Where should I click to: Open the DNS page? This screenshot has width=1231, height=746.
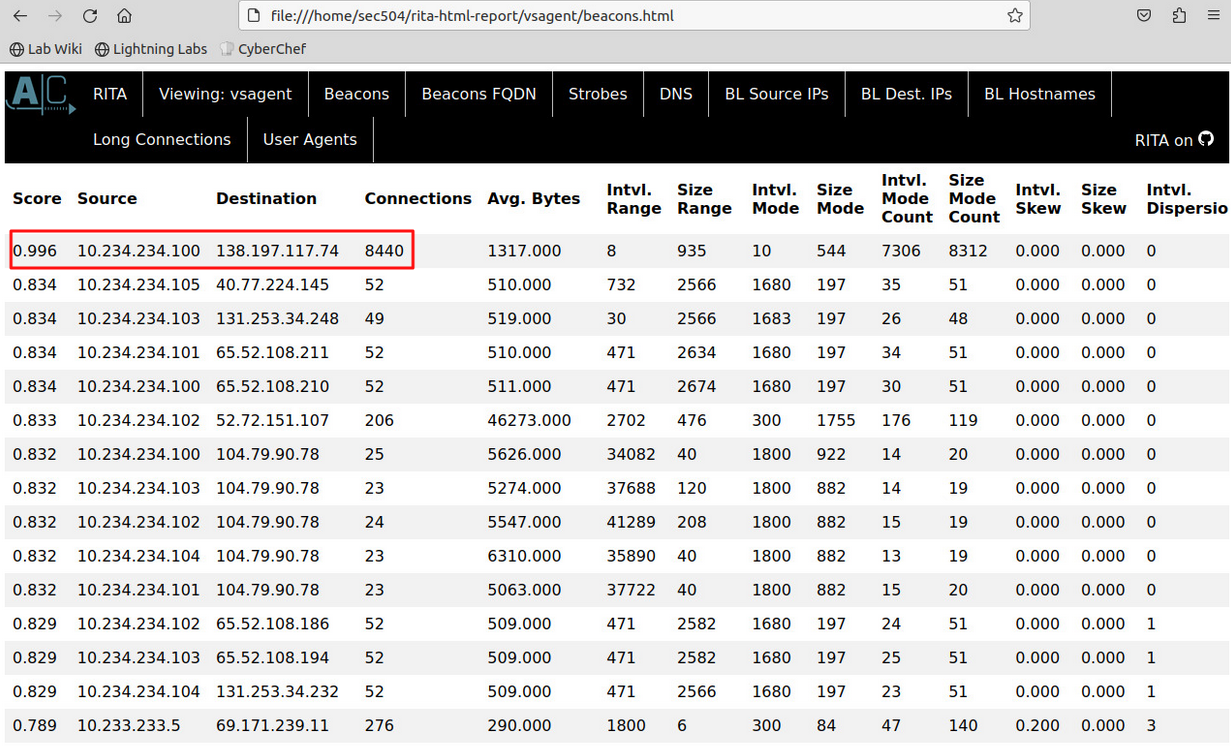click(x=676, y=94)
